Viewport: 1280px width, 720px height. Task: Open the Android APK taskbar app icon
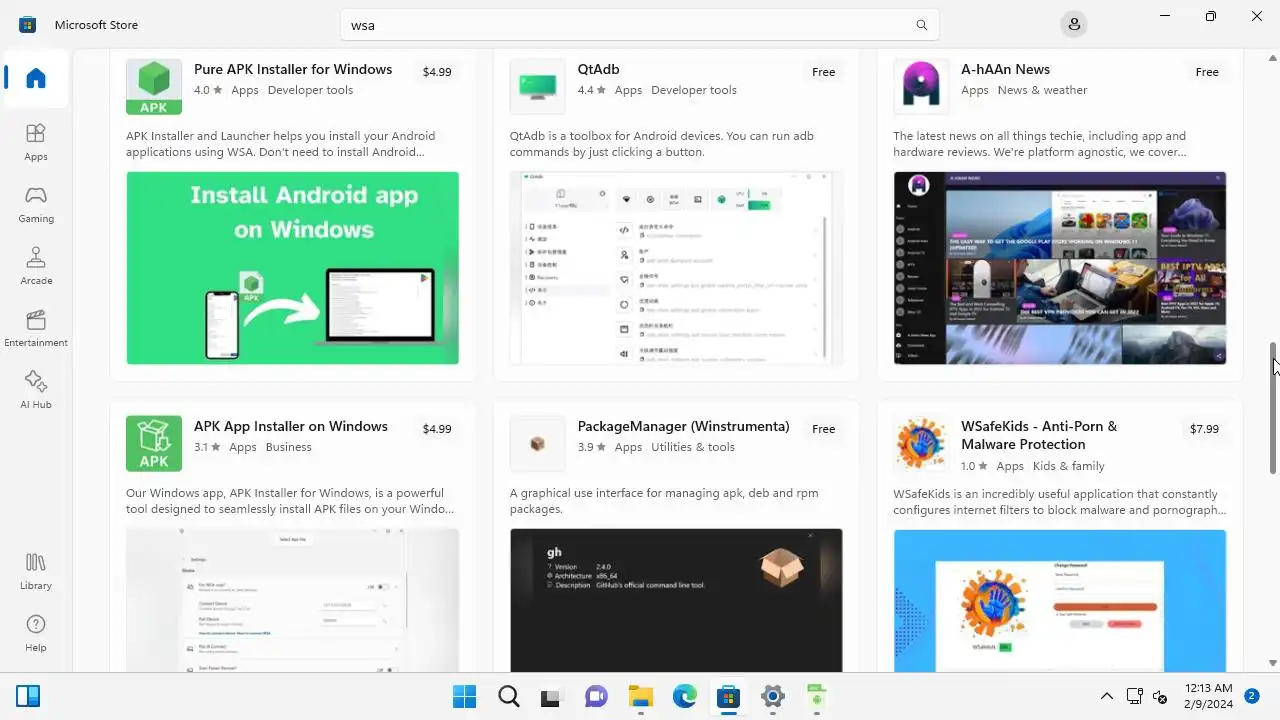[817, 696]
